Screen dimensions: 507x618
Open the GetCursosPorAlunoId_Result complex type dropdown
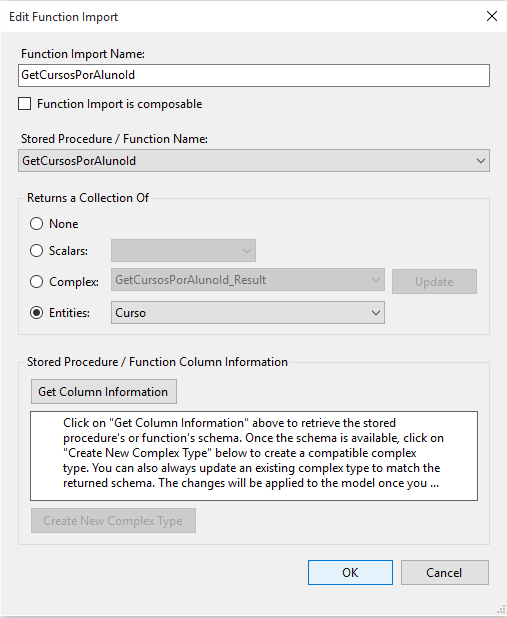(x=248, y=280)
